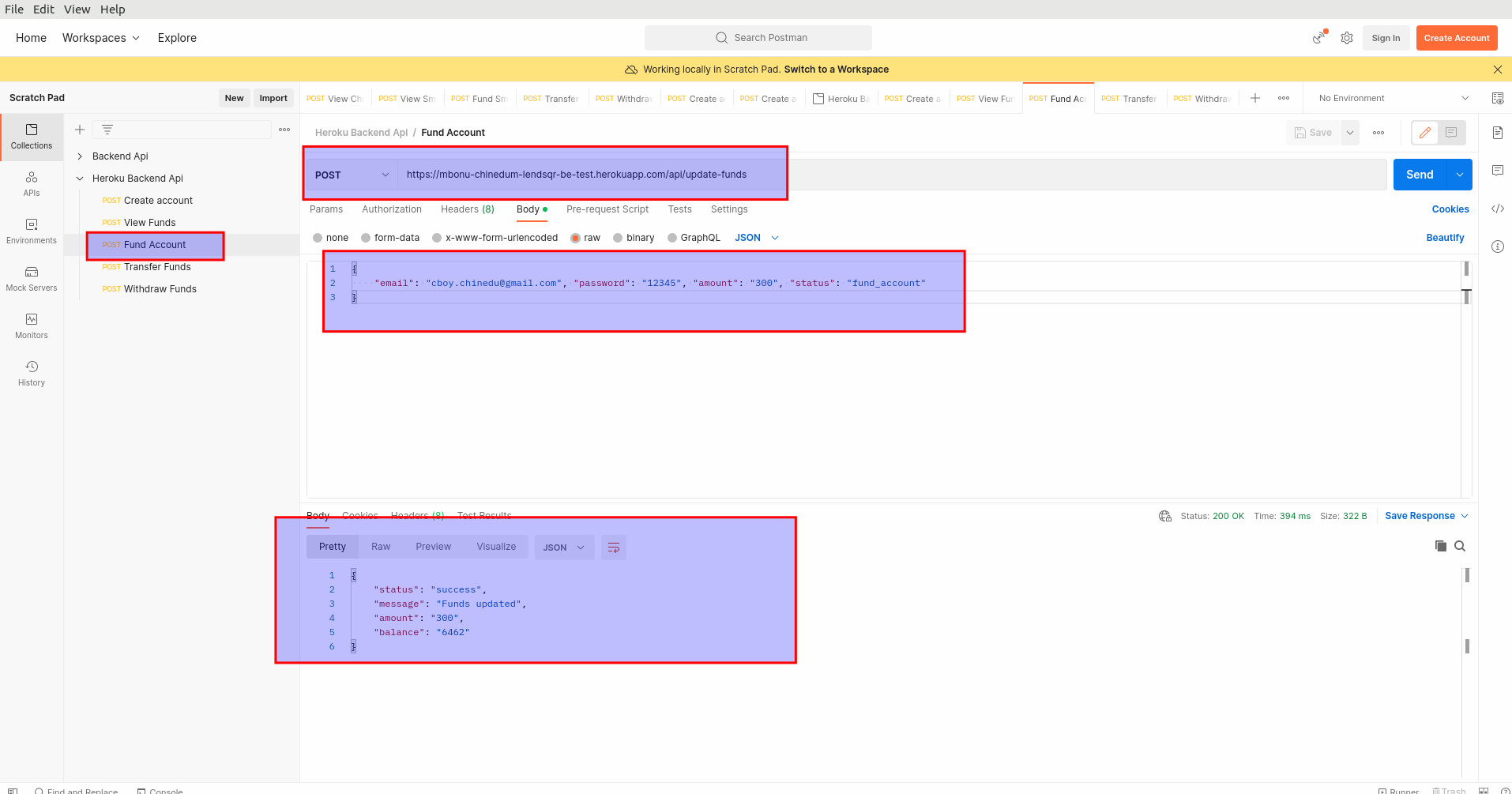Click the network globe icon beside Status
This screenshot has width=1512, height=794.
pyautogui.click(x=1165, y=516)
